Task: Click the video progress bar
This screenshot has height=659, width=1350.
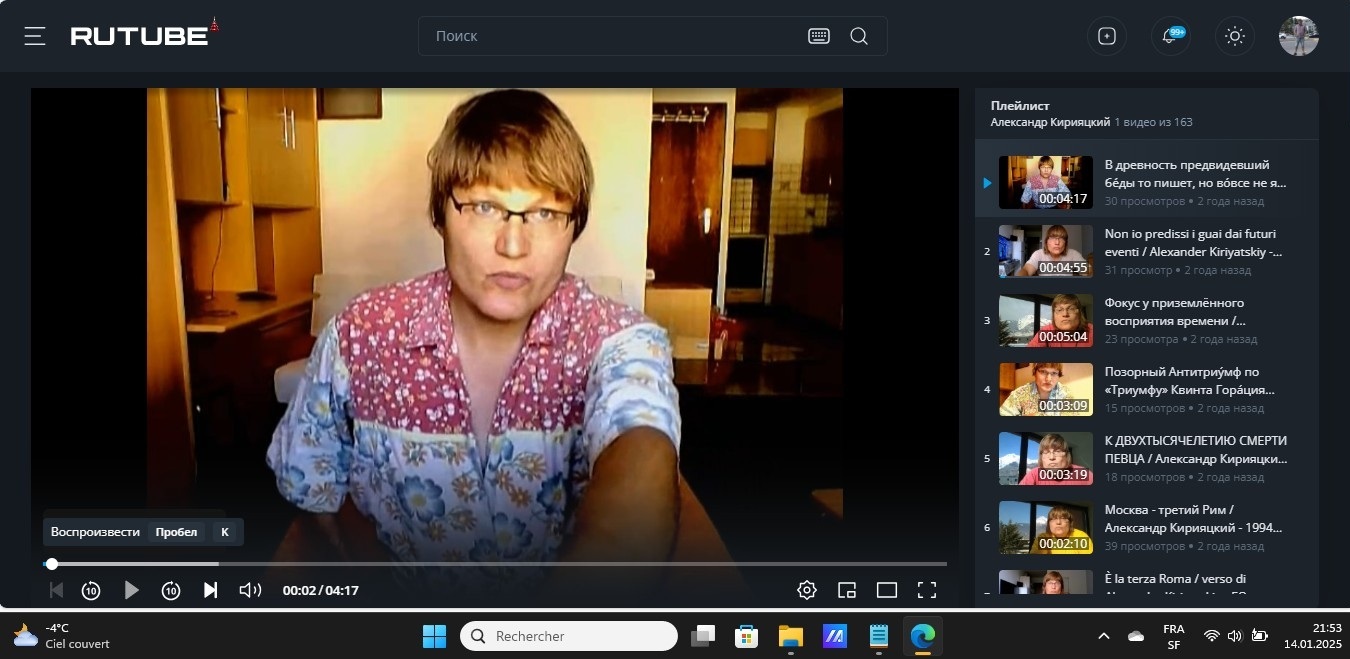Action: coord(500,564)
